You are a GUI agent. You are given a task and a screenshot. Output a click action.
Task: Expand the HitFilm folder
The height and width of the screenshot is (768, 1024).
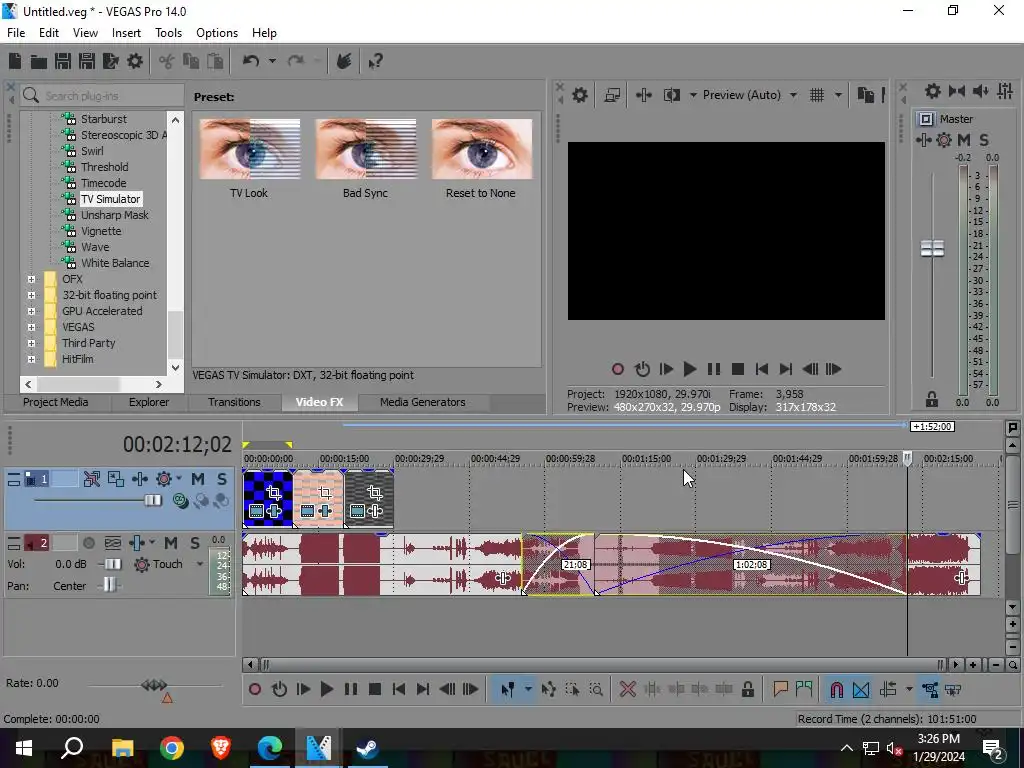(31, 359)
